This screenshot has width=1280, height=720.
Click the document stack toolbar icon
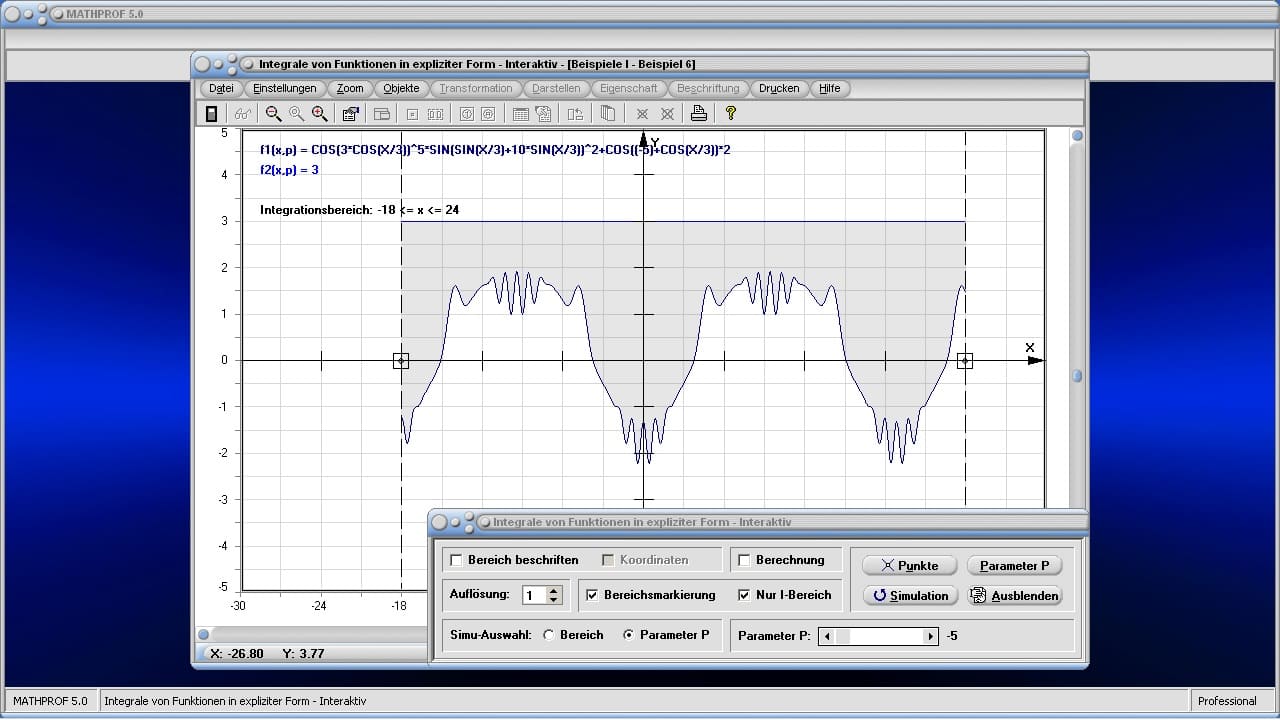point(543,114)
